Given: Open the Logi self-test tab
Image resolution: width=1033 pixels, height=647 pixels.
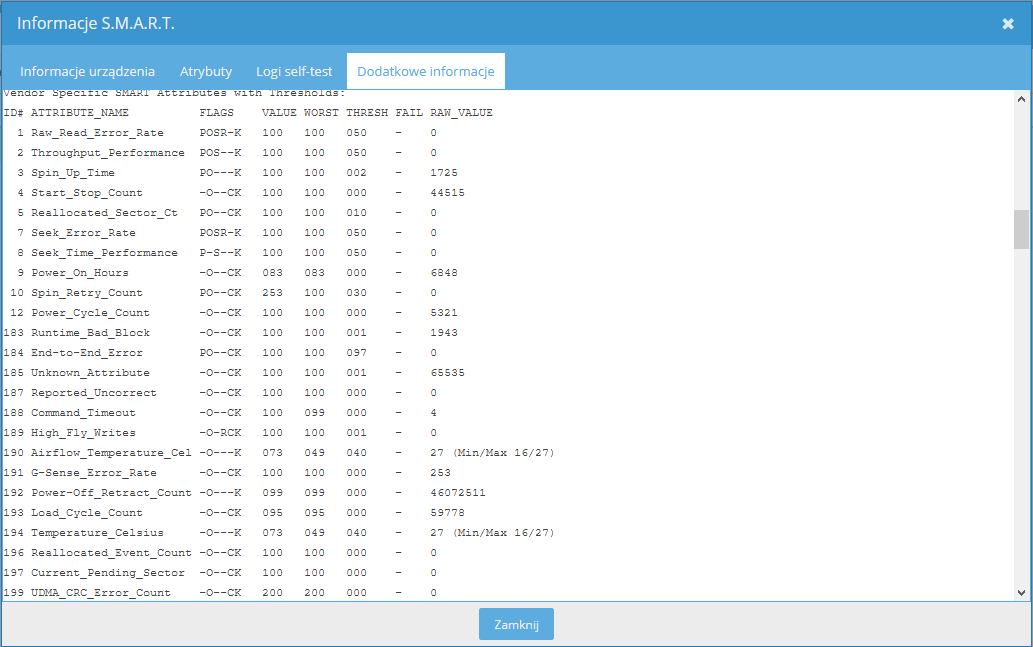Looking at the screenshot, I should [294, 71].
